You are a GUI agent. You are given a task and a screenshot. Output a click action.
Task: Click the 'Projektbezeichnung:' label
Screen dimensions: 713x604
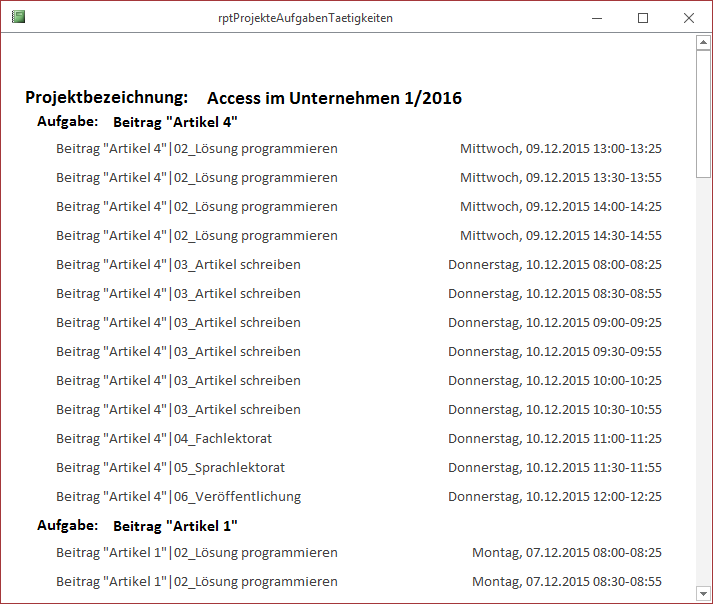coord(106,97)
